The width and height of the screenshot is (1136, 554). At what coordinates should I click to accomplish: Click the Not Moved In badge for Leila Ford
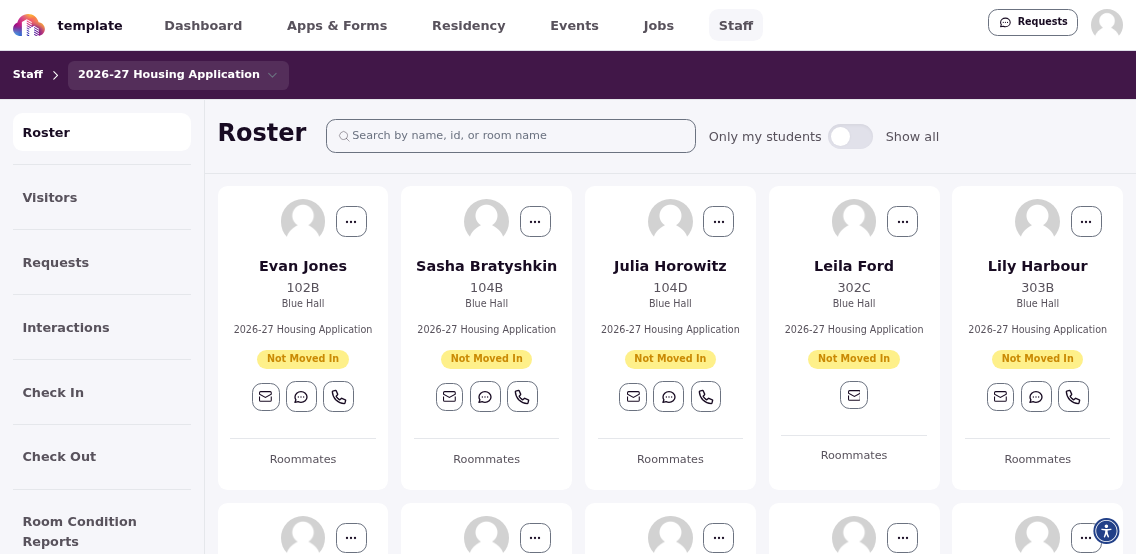pos(854,358)
